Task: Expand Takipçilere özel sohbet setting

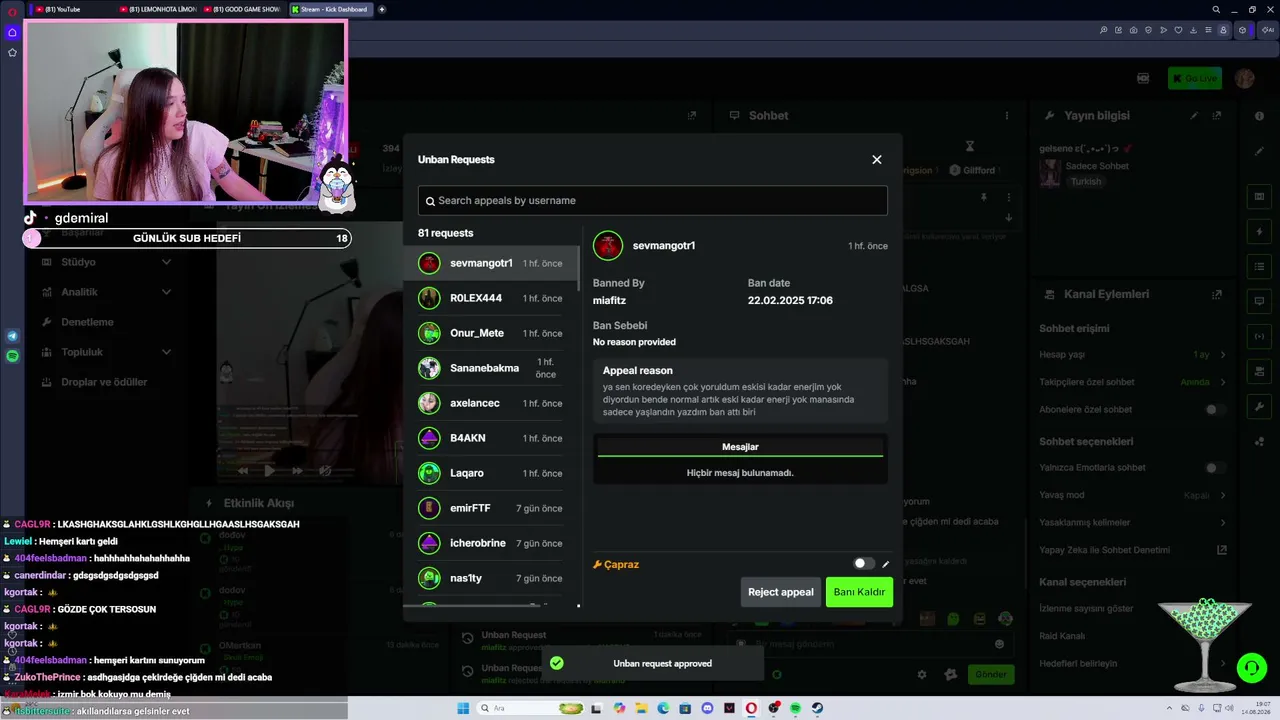Action: tap(1131, 382)
